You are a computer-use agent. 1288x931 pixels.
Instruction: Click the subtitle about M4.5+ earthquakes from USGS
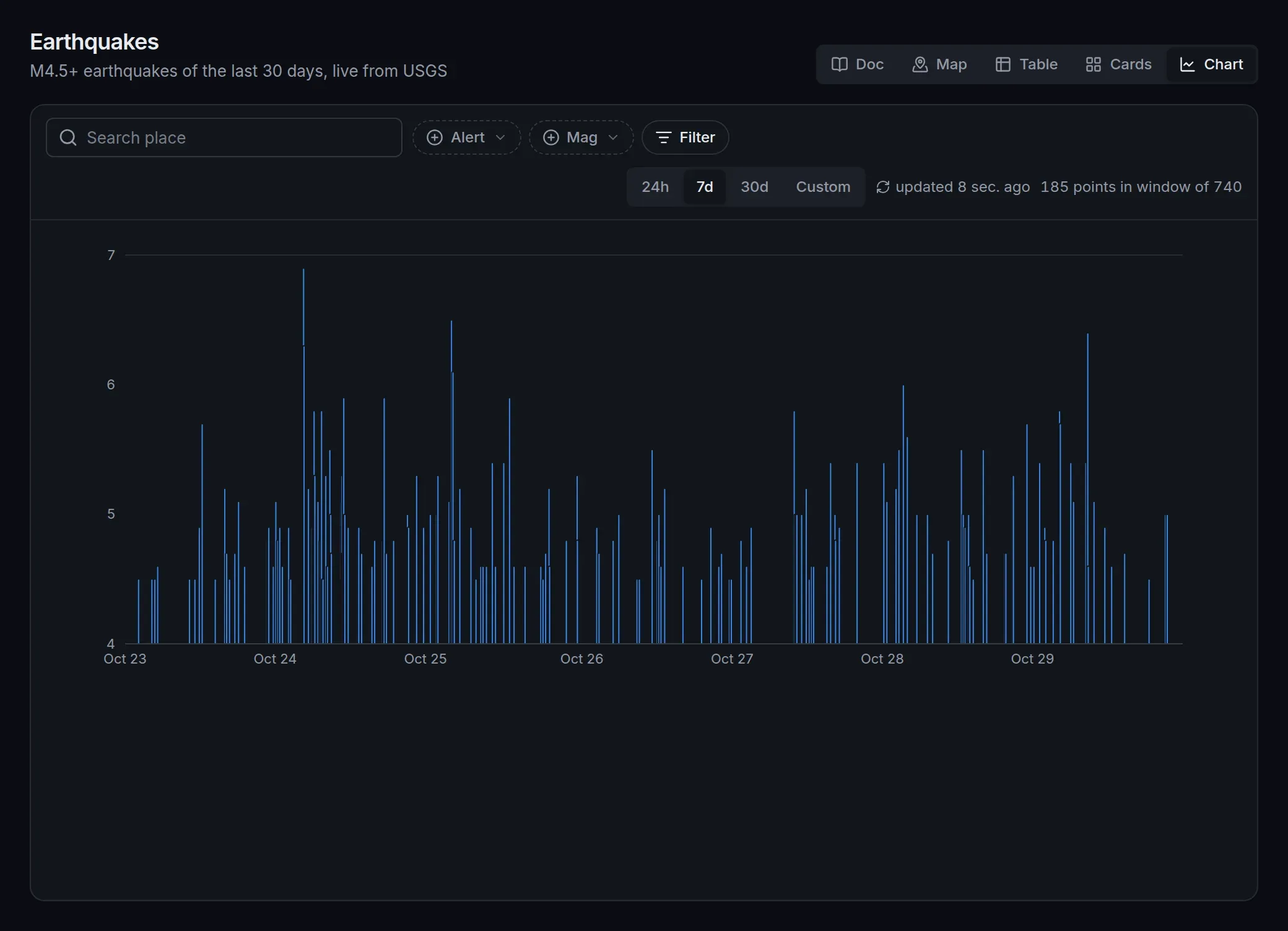pyautogui.click(x=238, y=71)
